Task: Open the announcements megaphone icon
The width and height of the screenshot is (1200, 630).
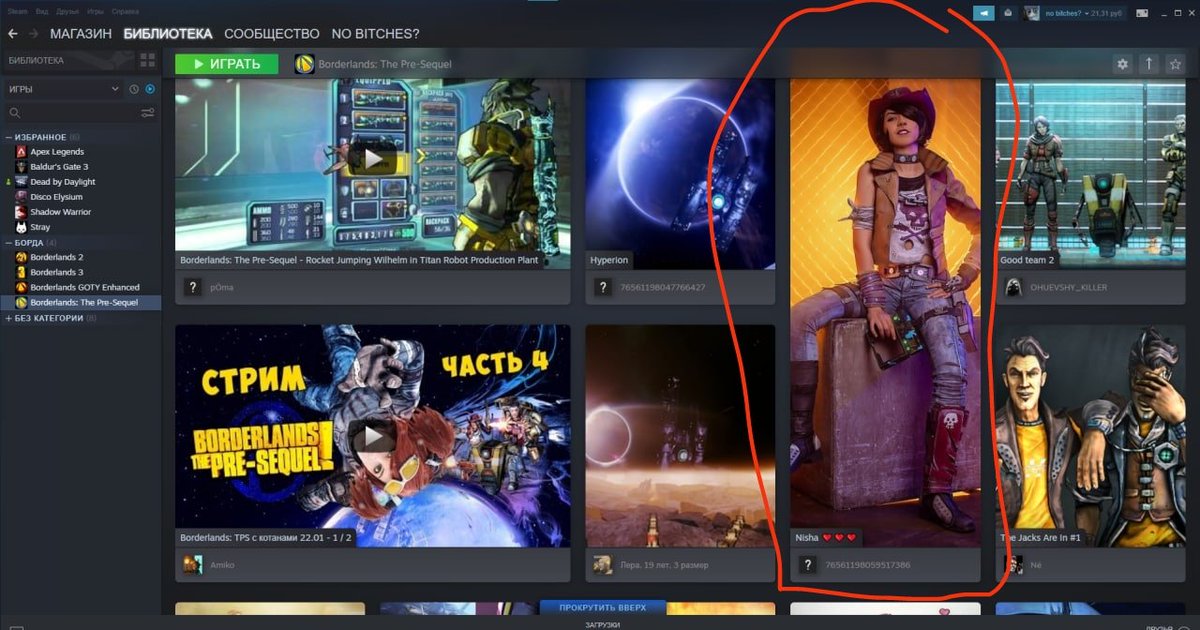Action: click(x=985, y=13)
